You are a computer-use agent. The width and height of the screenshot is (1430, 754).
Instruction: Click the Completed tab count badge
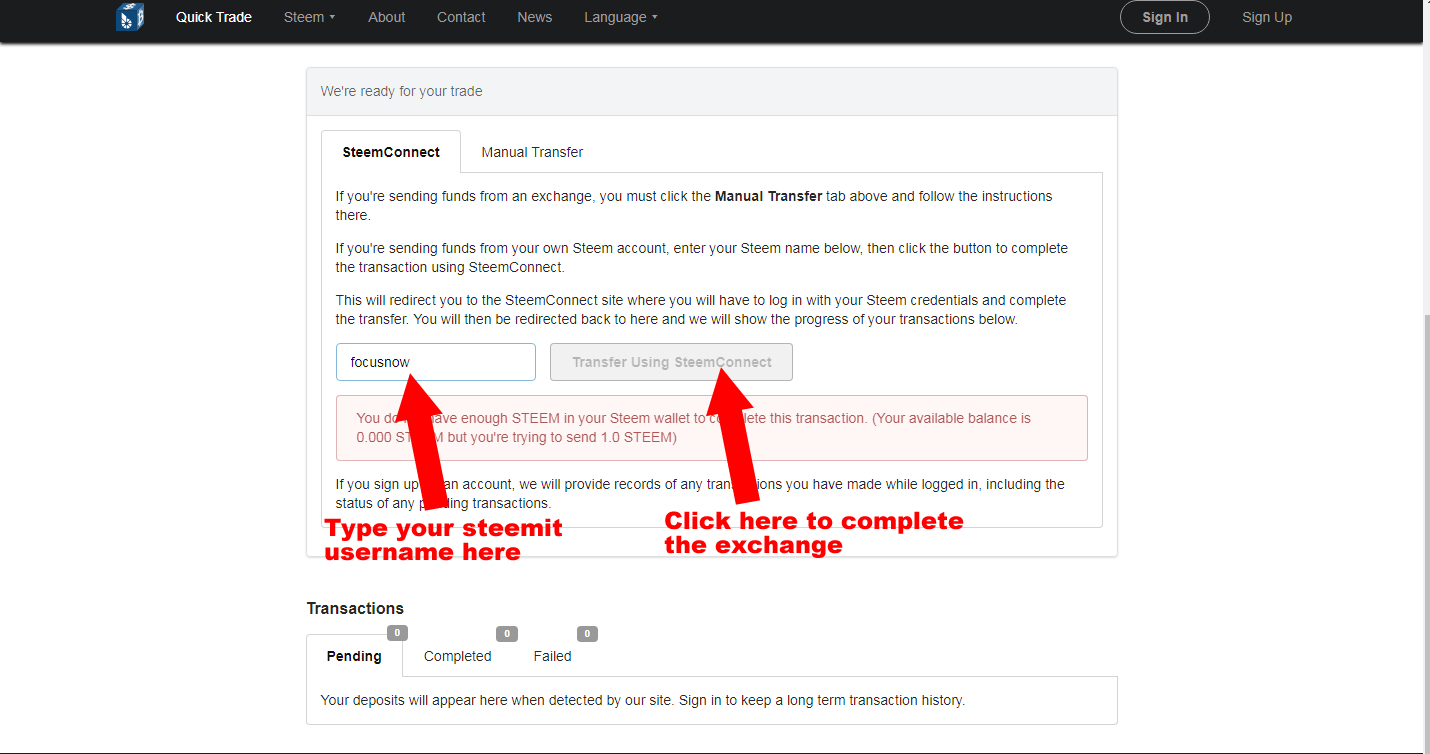coord(507,633)
